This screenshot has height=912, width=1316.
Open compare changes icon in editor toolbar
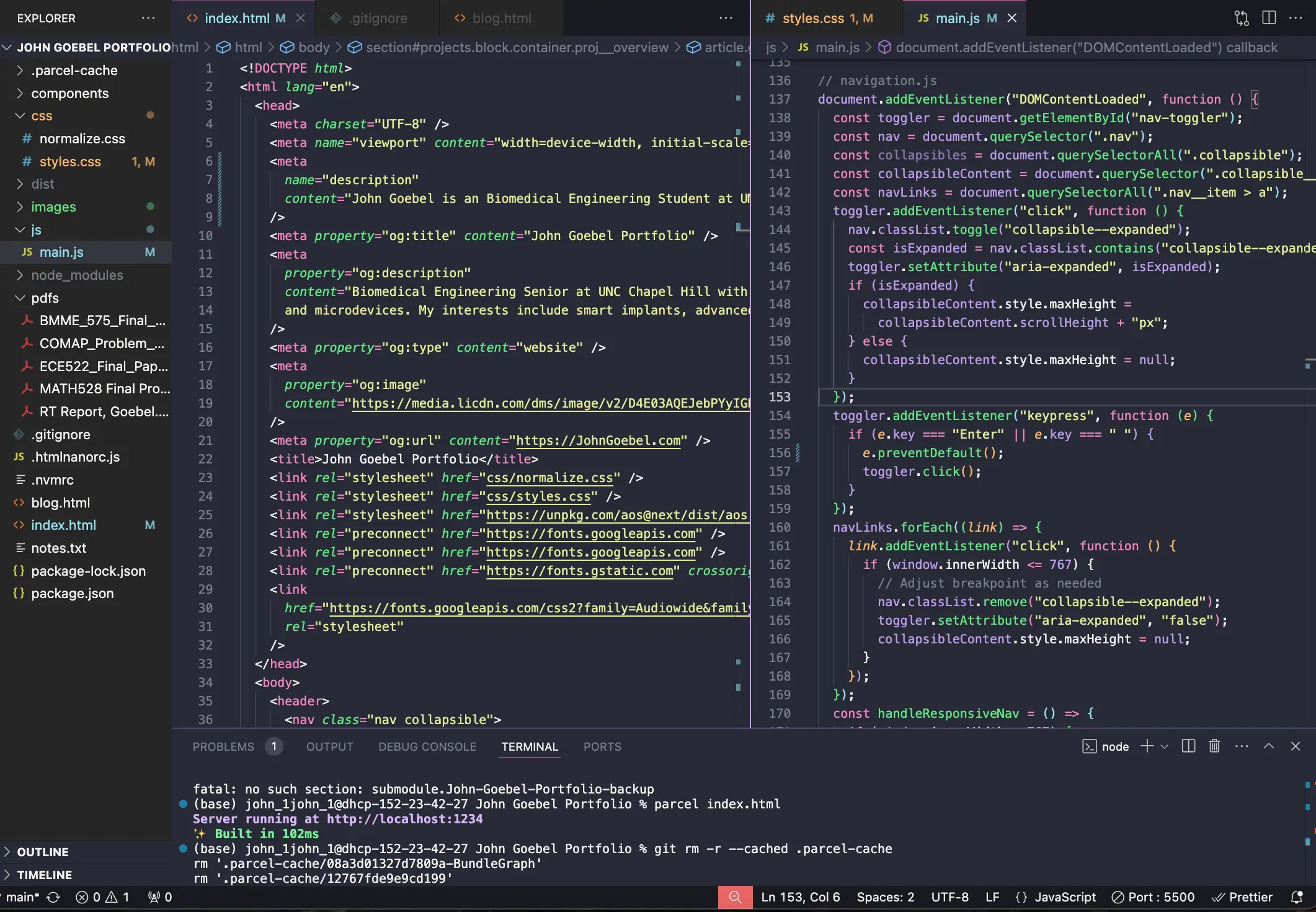[x=1242, y=18]
